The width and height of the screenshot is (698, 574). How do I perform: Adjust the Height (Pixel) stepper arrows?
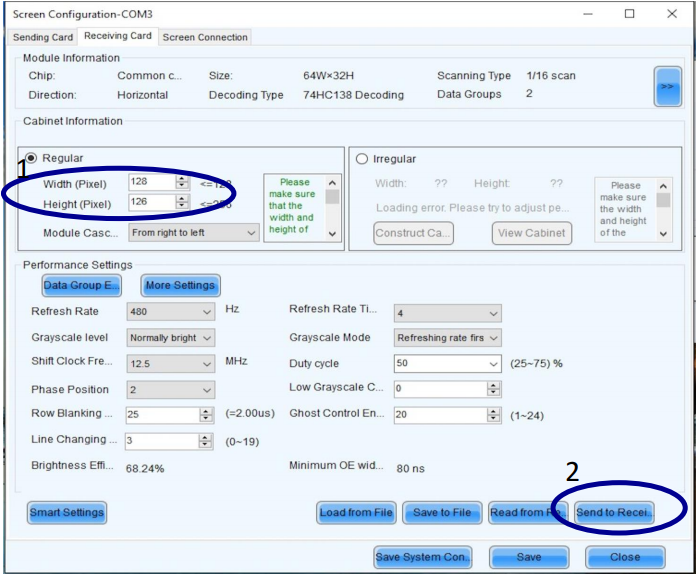tap(182, 202)
